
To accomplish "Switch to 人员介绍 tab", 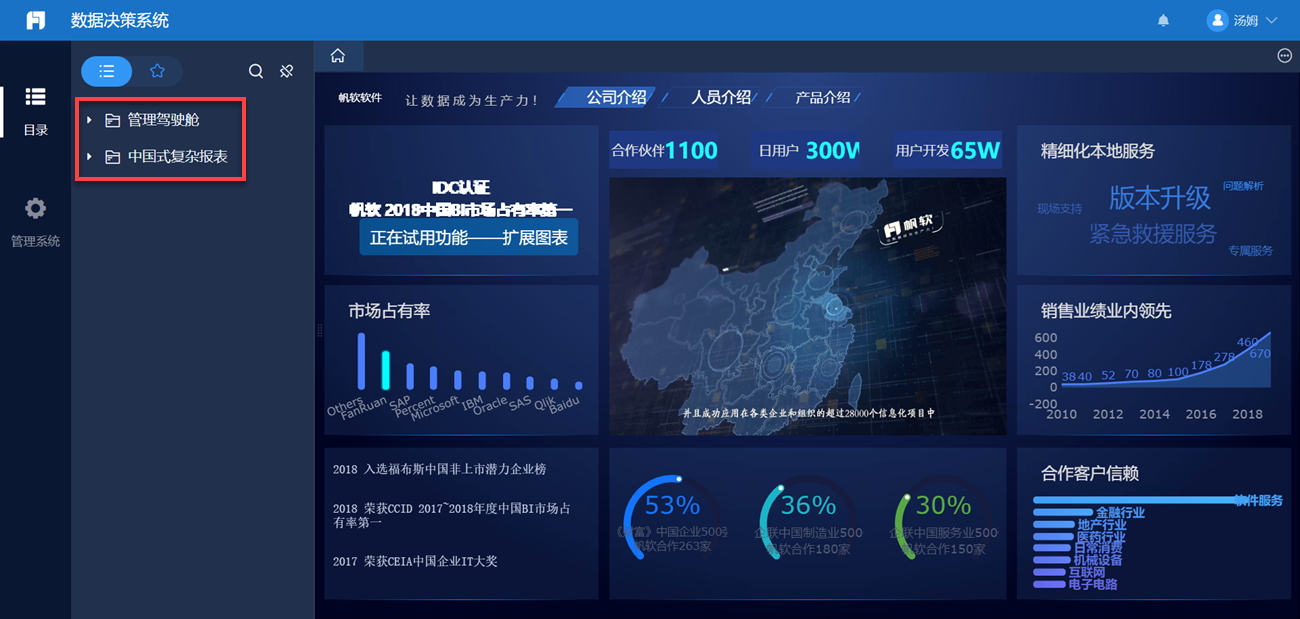I will (x=721, y=97).
